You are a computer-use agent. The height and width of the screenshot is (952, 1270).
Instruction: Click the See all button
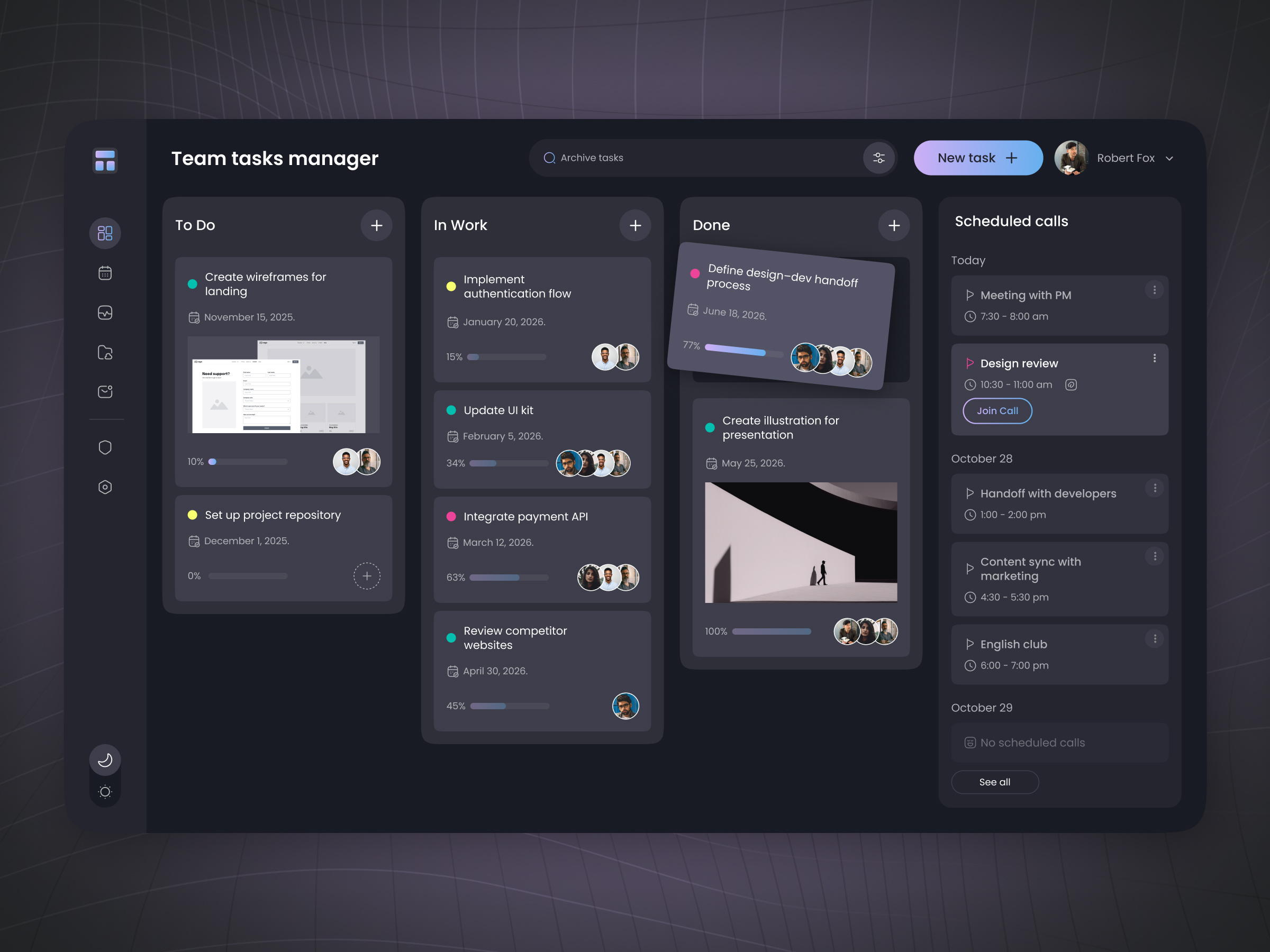tap(995, 782)
